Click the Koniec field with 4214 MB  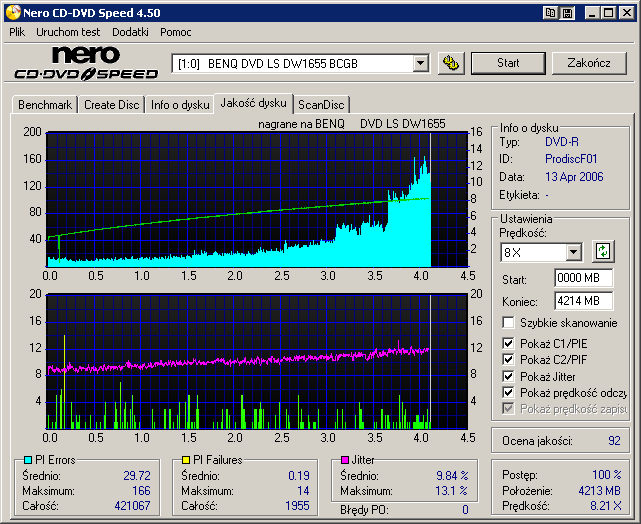click(x=584, y=301)
